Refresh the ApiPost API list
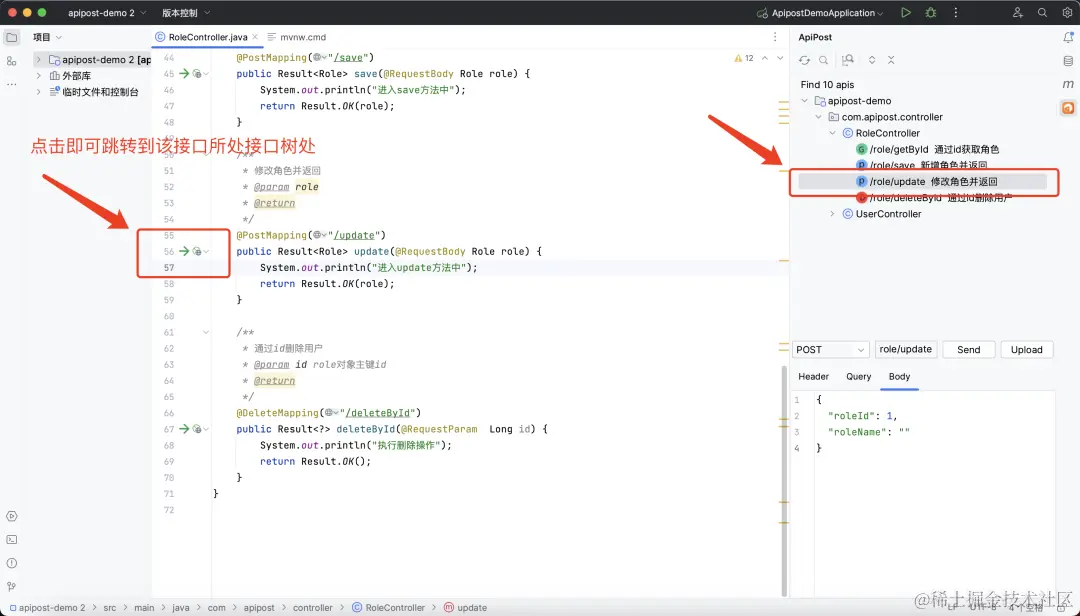This screenshot has height=616, width=1080. [x=804, y=60]
